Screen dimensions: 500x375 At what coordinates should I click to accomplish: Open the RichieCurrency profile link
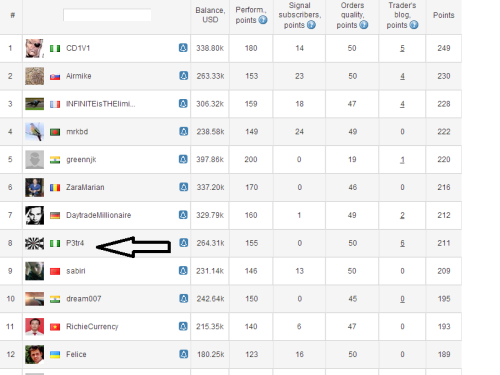(92, 327)
